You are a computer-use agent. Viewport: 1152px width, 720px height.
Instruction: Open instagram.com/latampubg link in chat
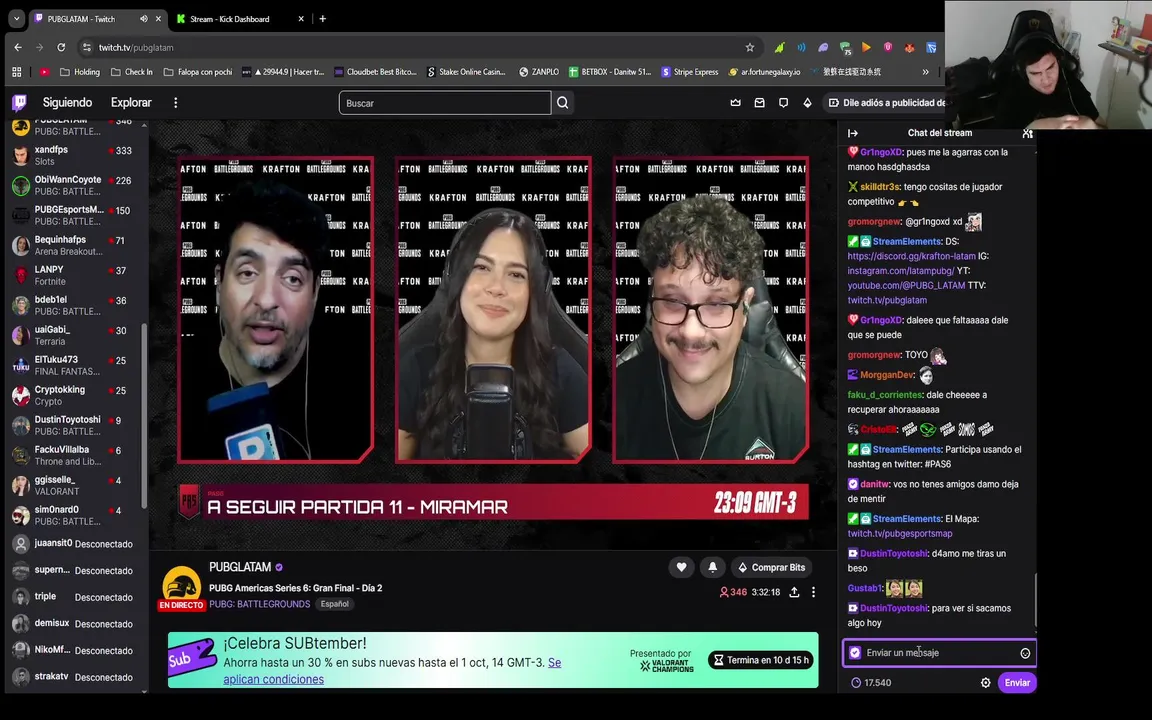901,271
